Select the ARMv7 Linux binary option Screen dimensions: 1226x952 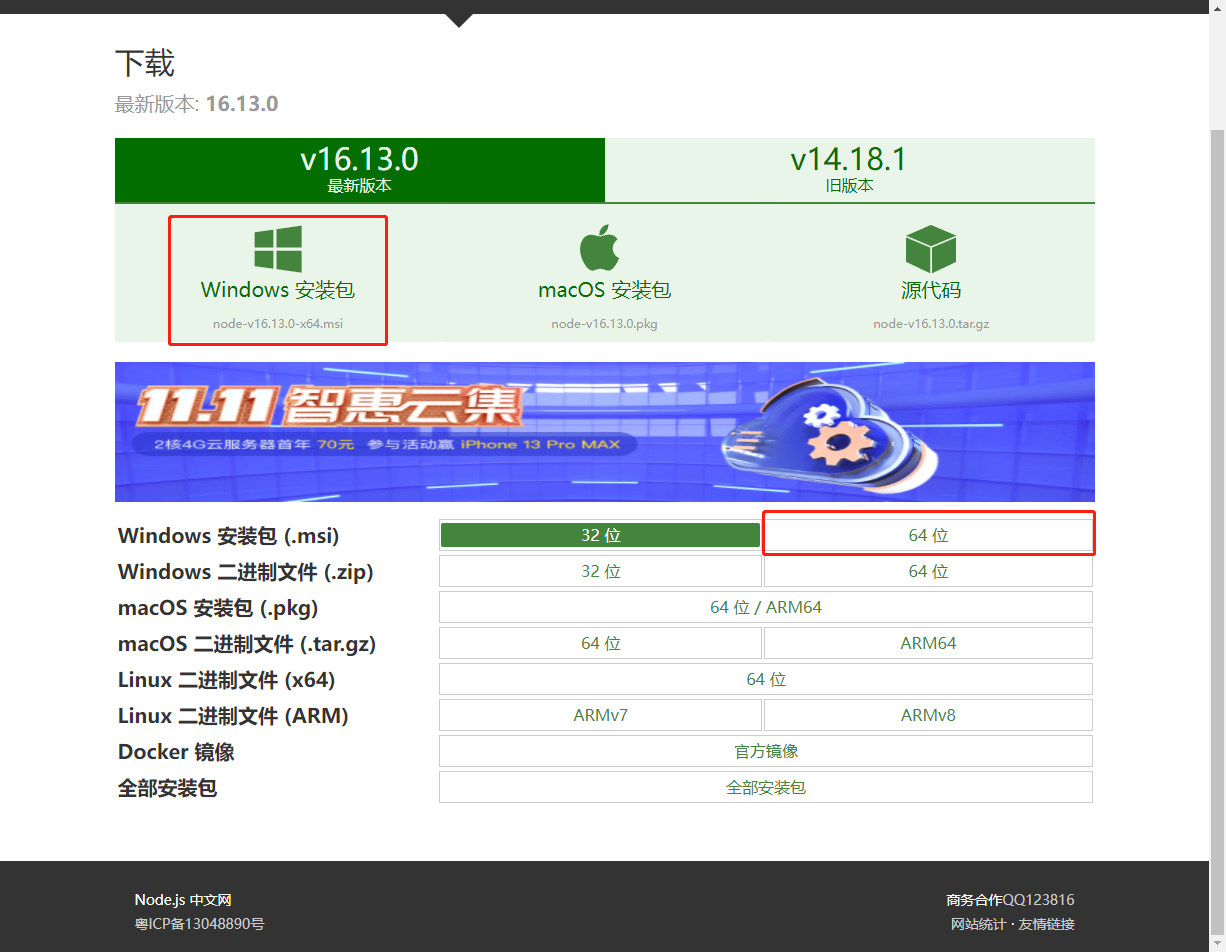(x=600, y=715)
